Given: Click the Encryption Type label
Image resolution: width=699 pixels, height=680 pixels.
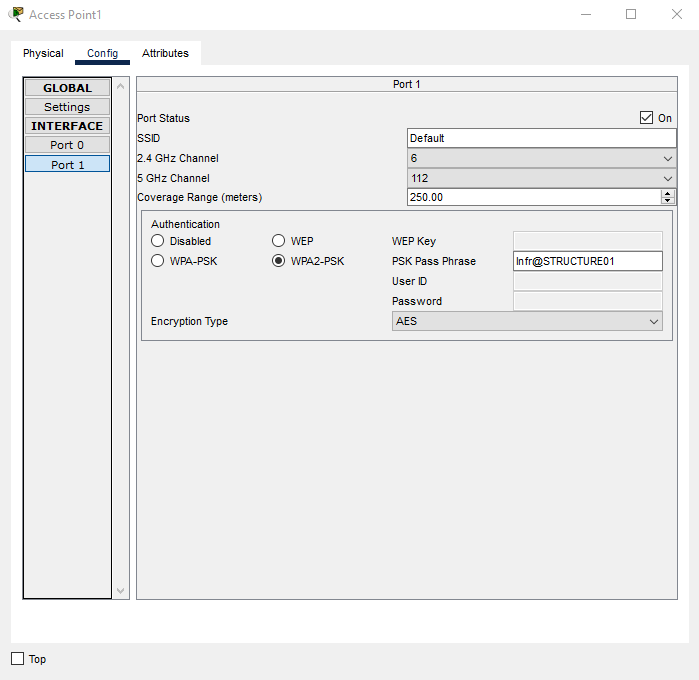Looking at the screenshot, I should [189, 321].
